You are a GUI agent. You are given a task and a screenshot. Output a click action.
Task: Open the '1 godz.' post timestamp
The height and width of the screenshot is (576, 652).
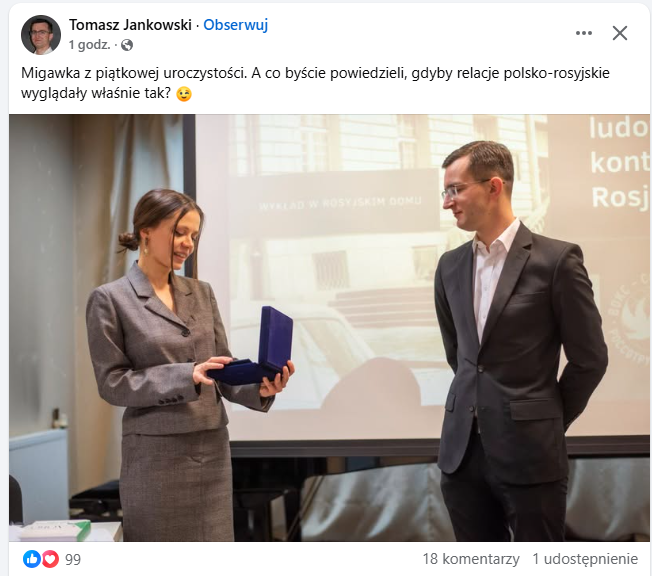click(x=89, y=44)
